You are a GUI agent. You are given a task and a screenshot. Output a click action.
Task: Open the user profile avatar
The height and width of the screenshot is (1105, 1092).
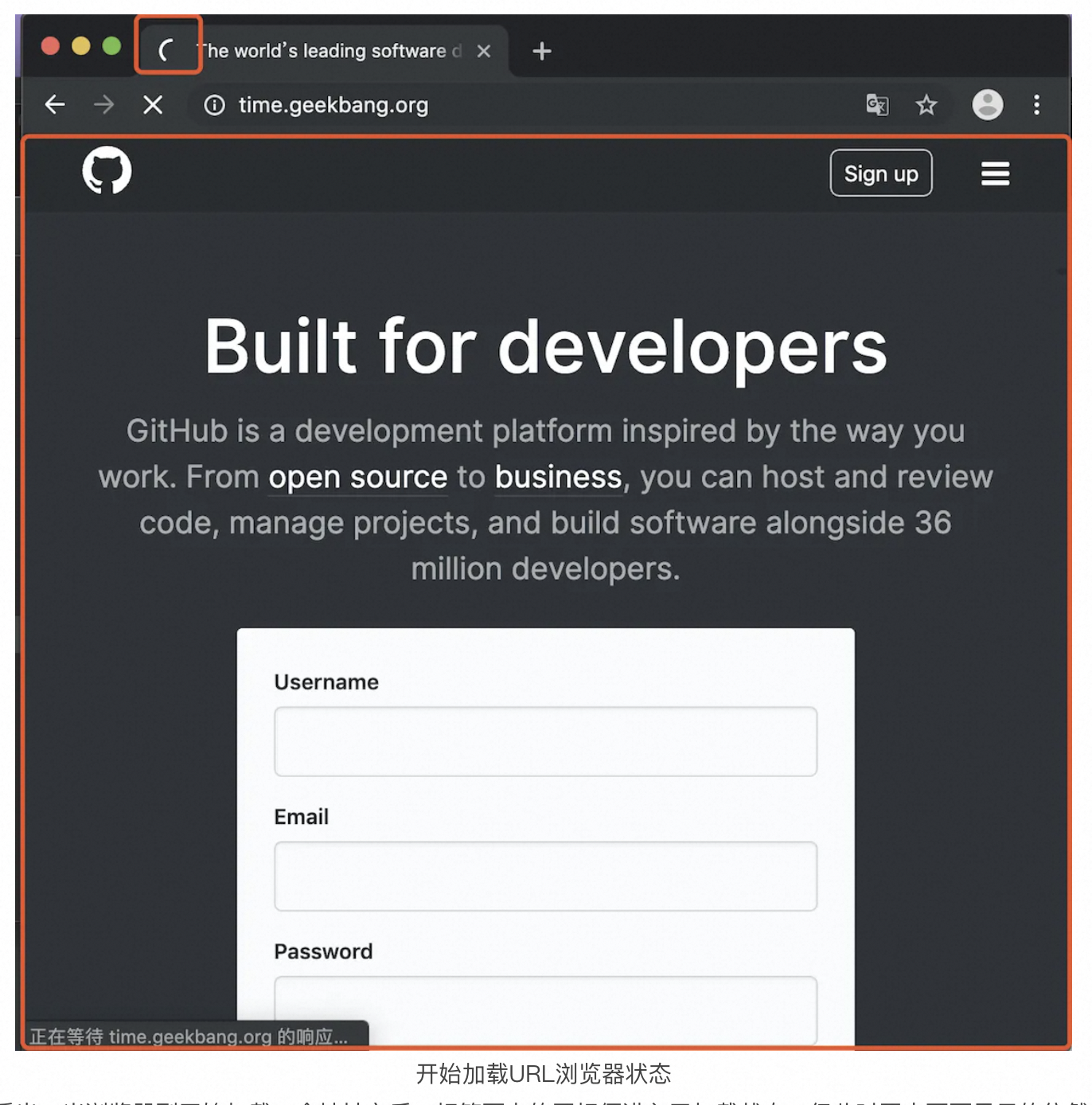pos(988,104)
